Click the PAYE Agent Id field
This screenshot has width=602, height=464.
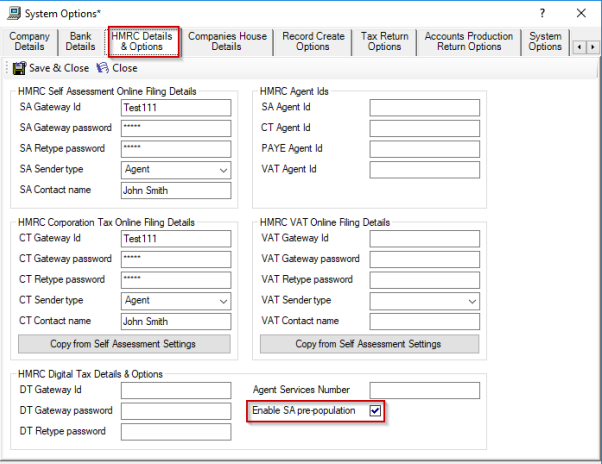click(425, 149)
